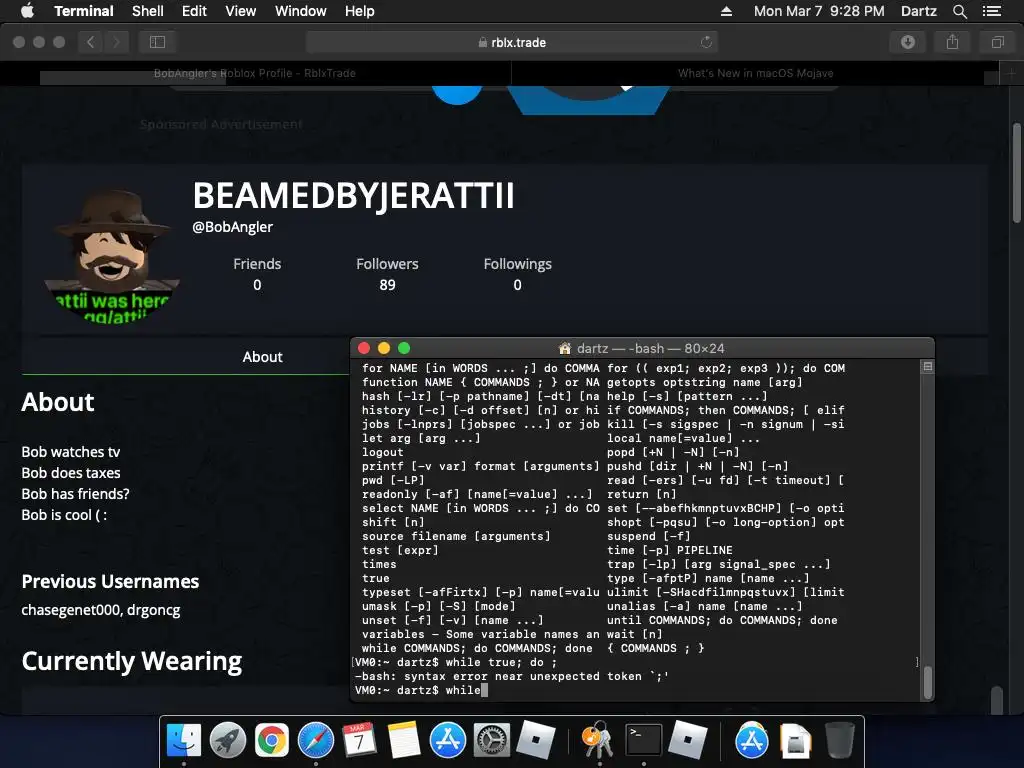Open Finder from the Dock
This screenshot has width=1024, height=768.
tap(184, 741)
